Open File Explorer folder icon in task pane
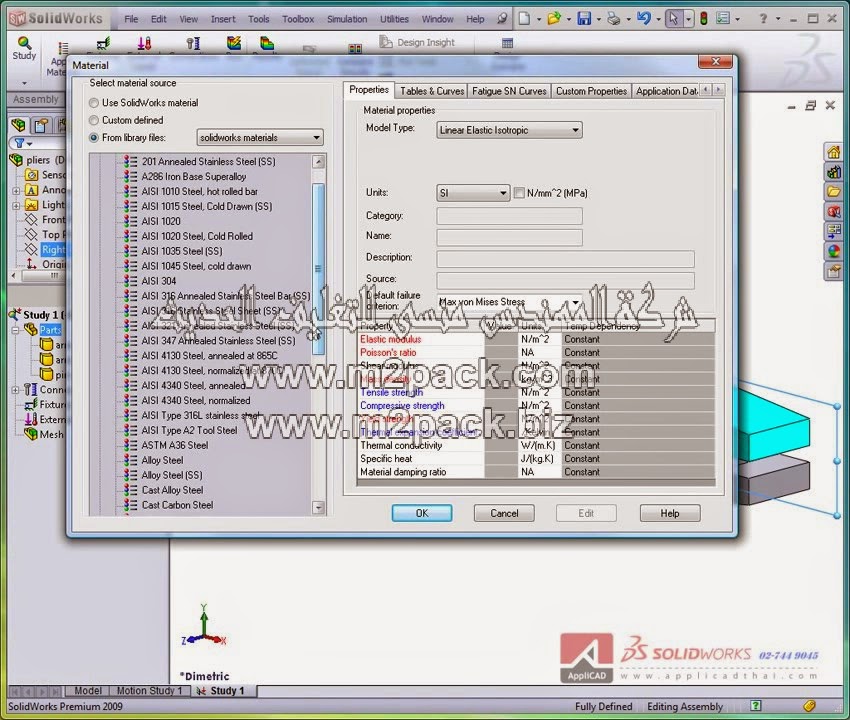Viewport: 850px width, 720px height. [833, 192]
